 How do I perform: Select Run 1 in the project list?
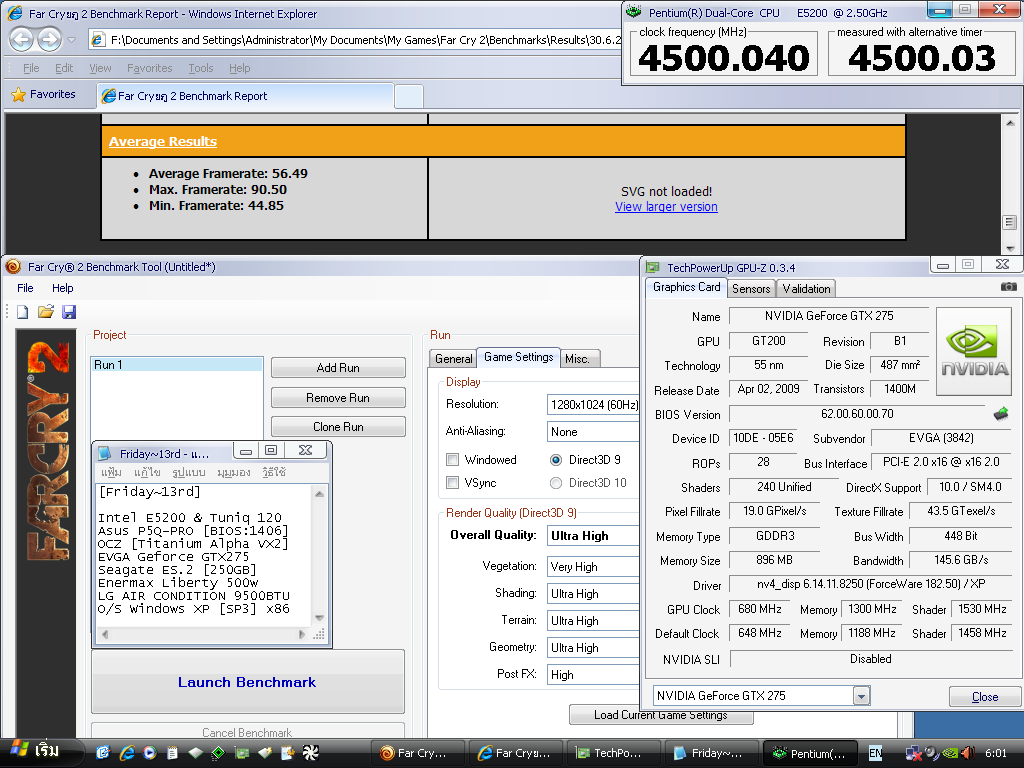pyautogui.click(x=177, y=364)
